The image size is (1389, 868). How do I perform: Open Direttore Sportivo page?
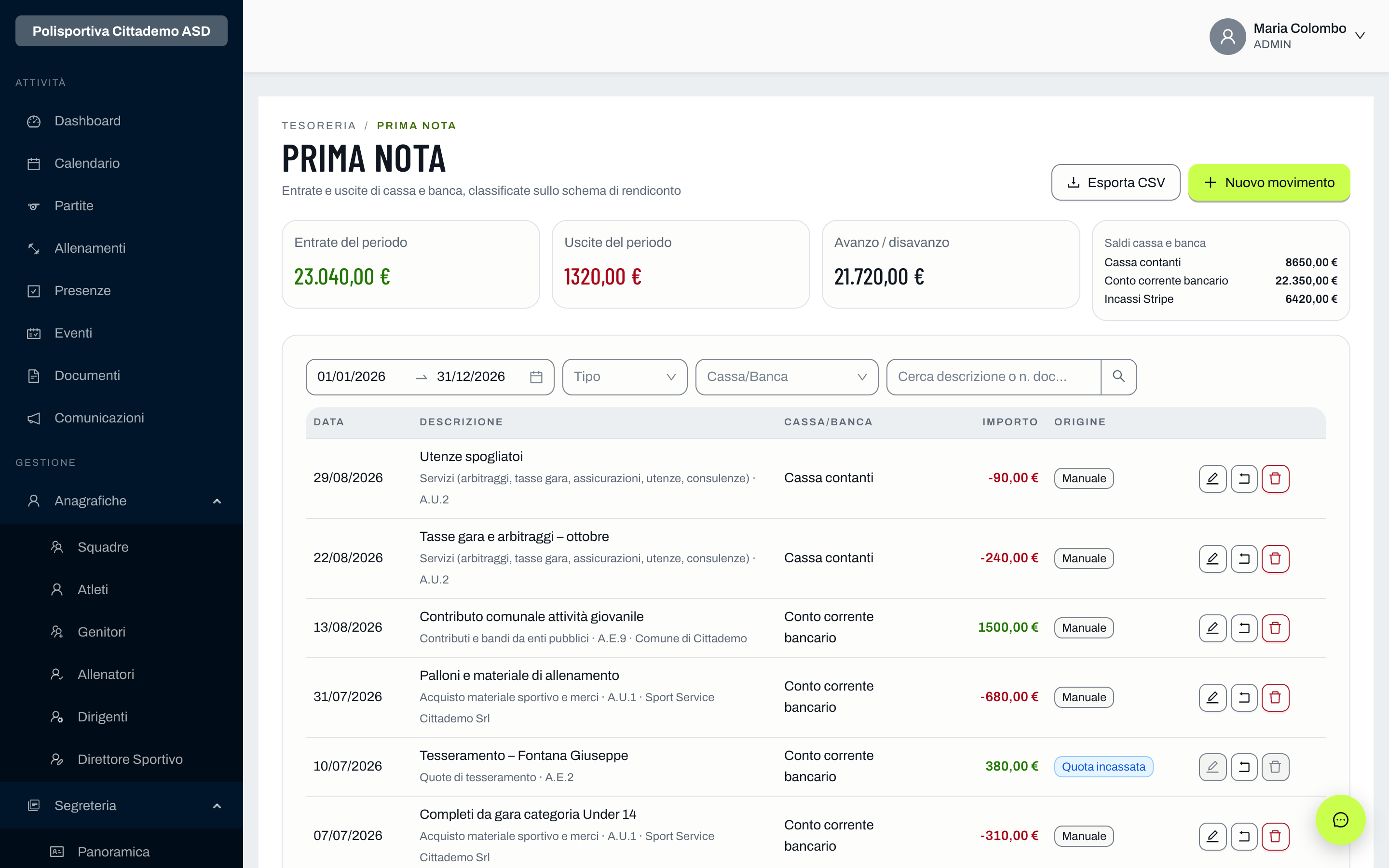point(122,759)
